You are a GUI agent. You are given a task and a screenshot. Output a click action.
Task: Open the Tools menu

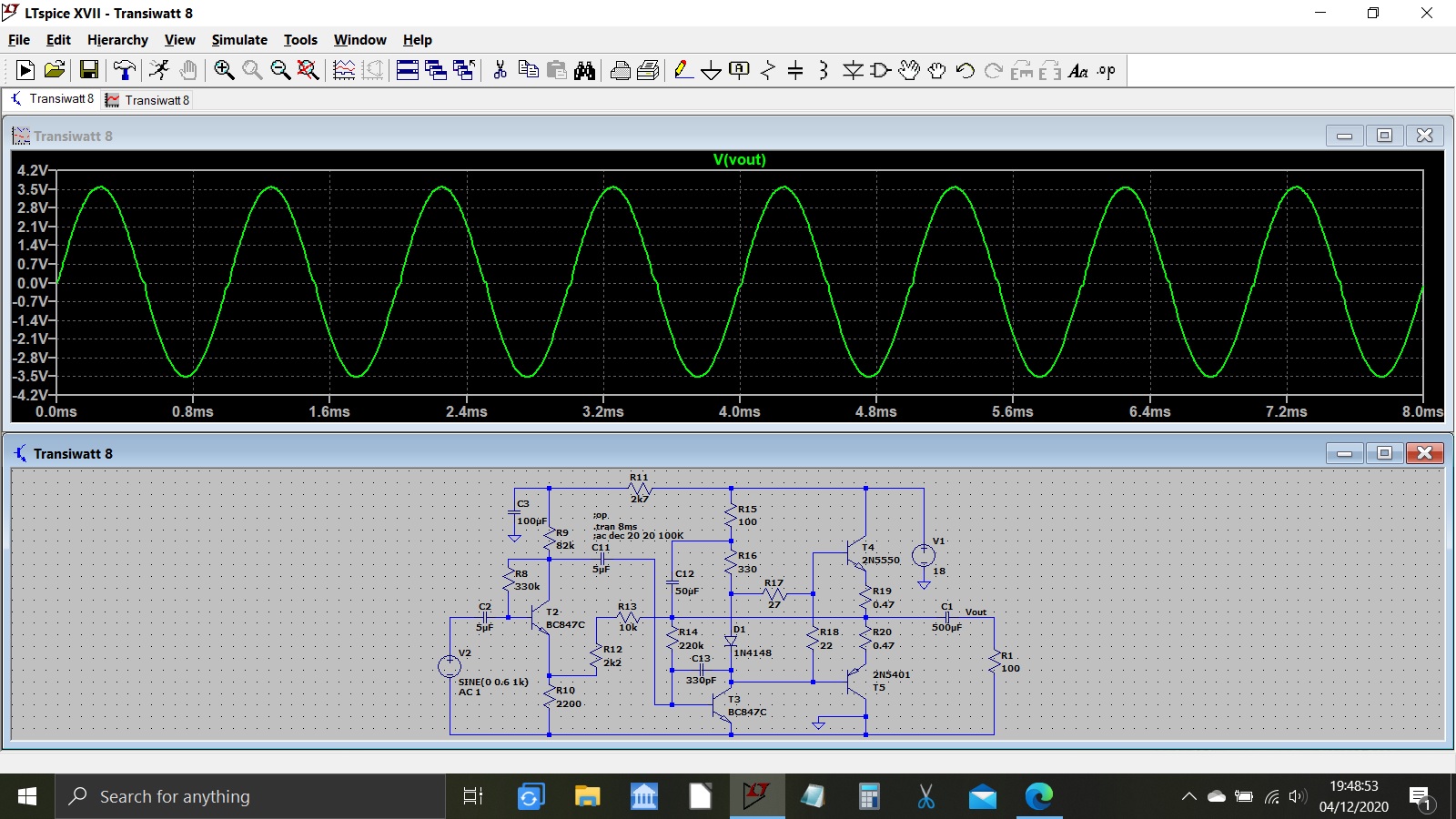pos(300,40)
